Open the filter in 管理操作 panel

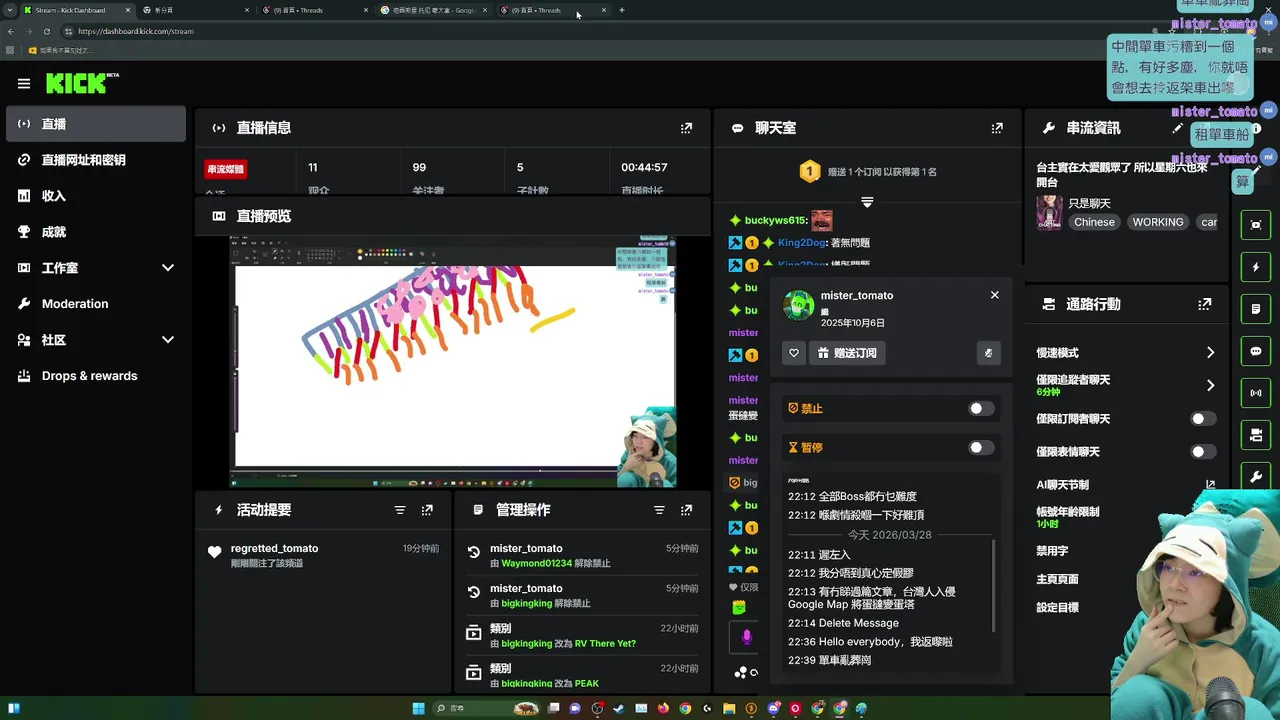point(659,510)
